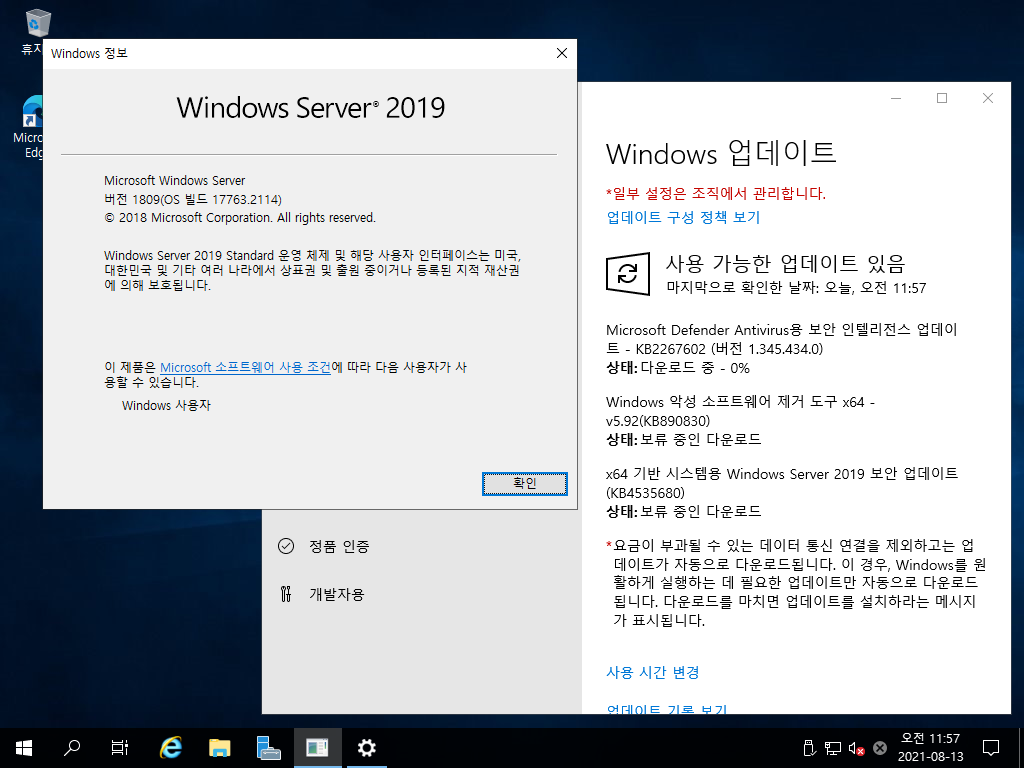
Task: Open the Action Center notification icon
Action: pos(991,748)
